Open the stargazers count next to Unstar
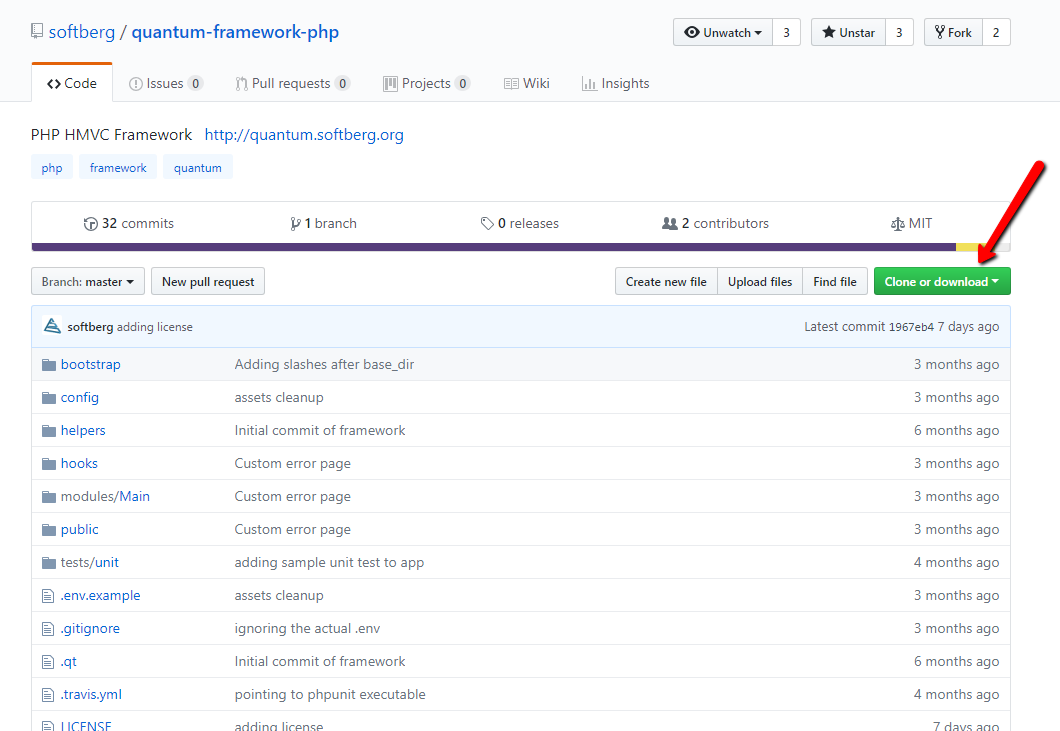Viewport: 1060px width, 731px height. coord(899,32)
